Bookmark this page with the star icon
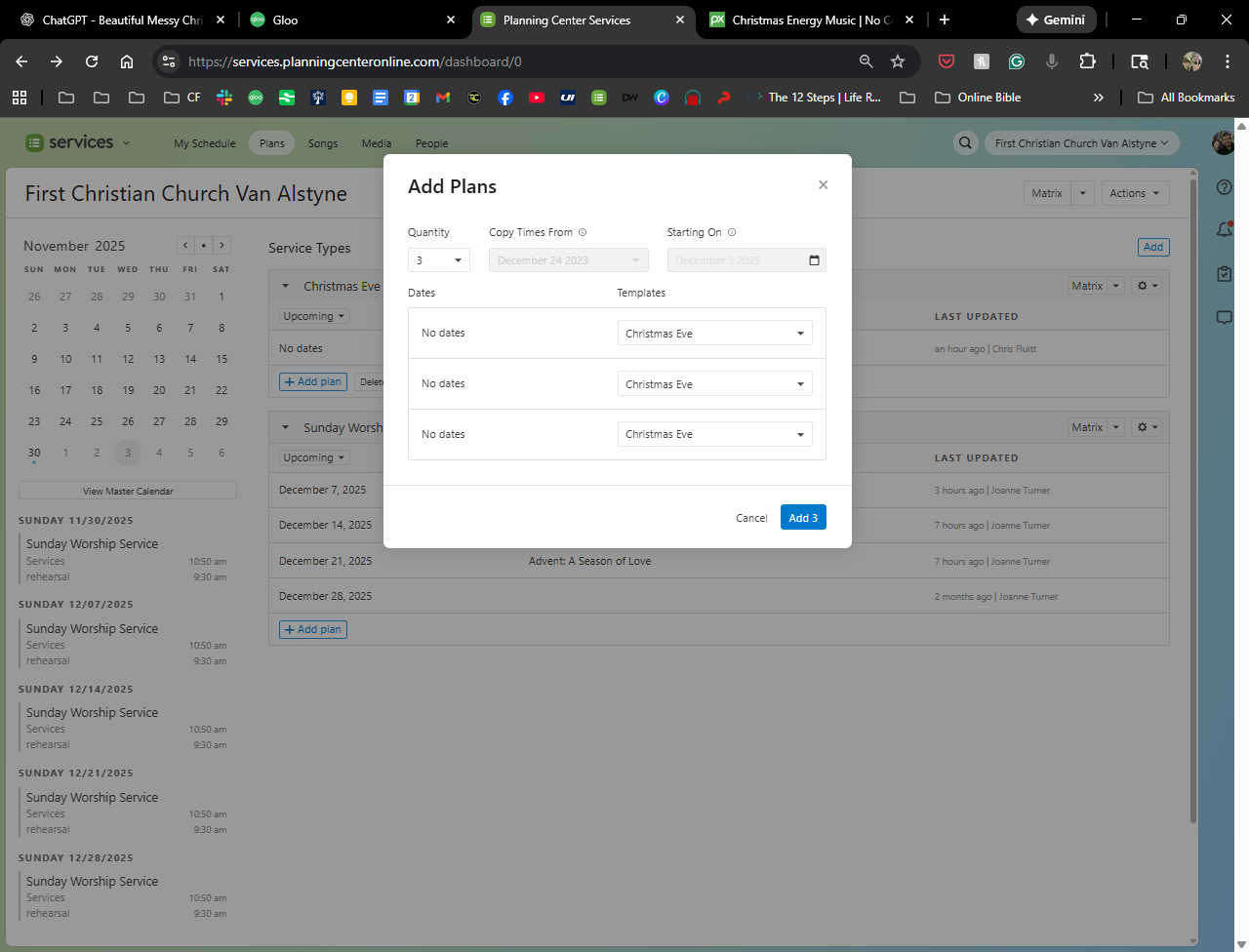1249x952 pixels. pos(898,61)
